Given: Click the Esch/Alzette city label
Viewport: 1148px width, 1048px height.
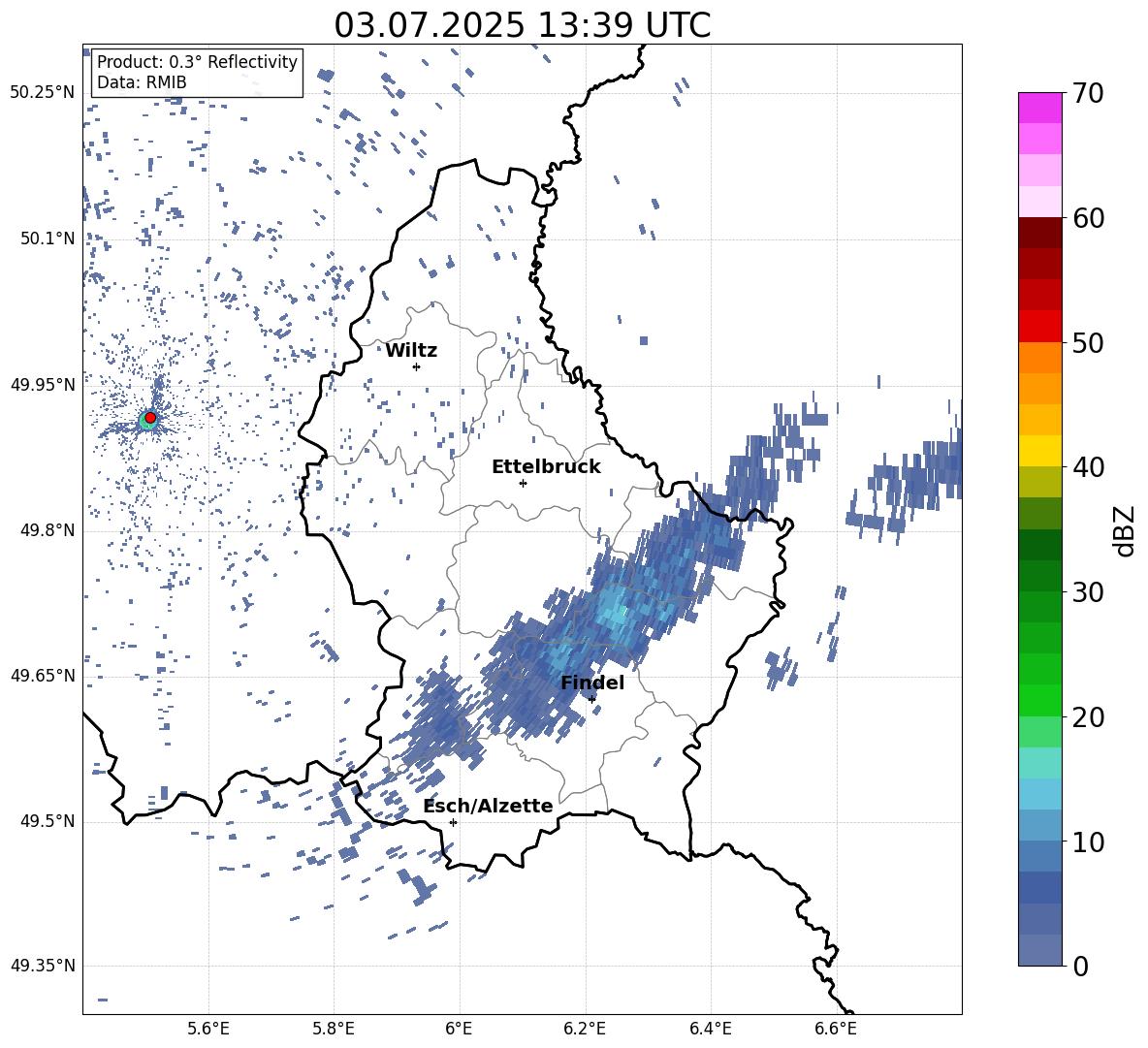Looking at the screenshot, I should (x=489, y=807).
